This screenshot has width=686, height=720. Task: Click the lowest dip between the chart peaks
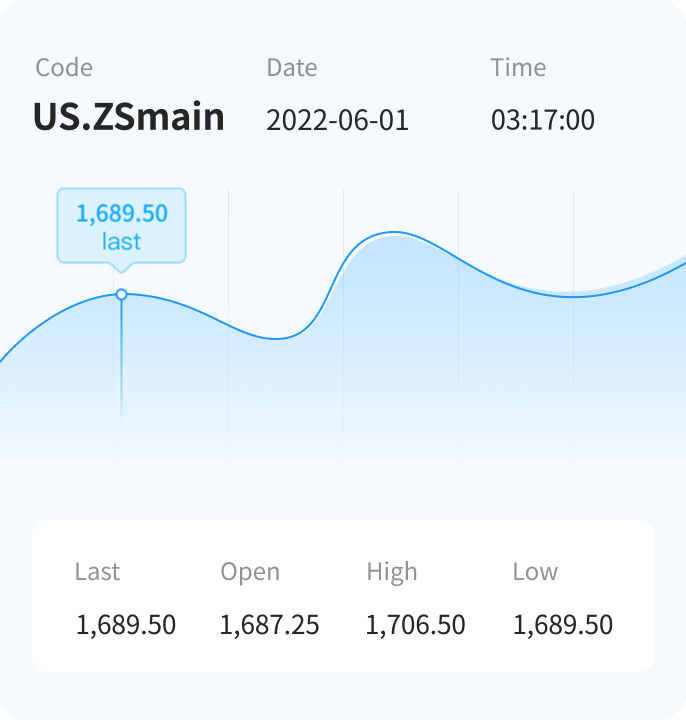click(278, 339)
